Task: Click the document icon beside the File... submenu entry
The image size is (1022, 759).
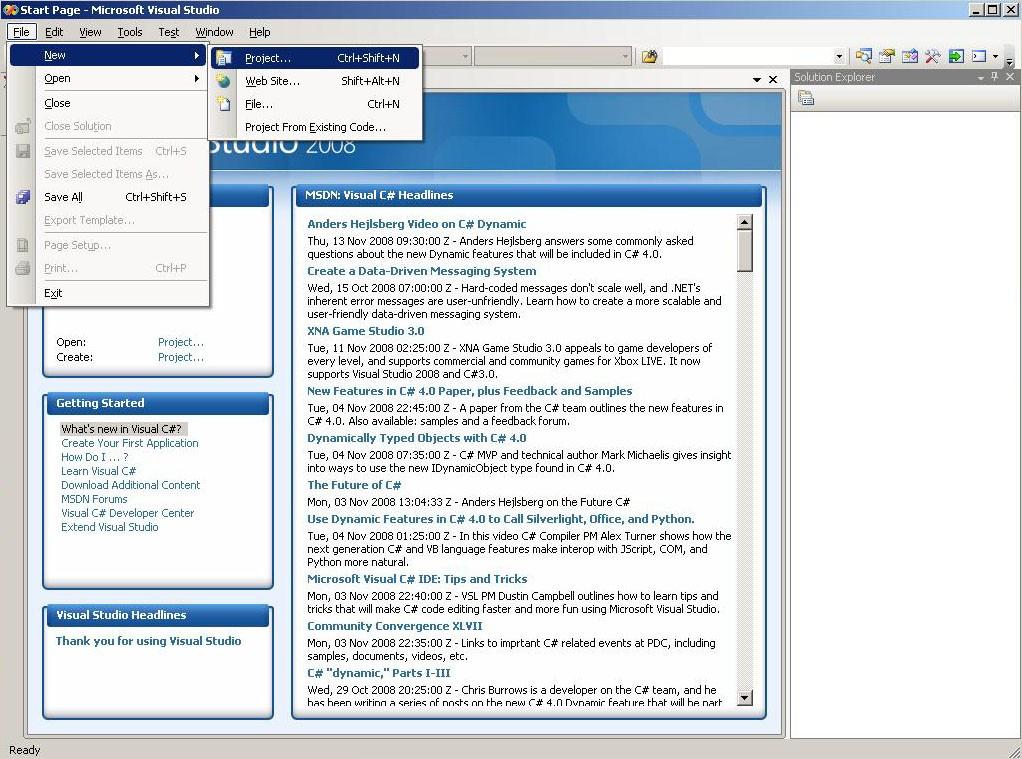Action: pyautogui.click(x=224, y=104)
